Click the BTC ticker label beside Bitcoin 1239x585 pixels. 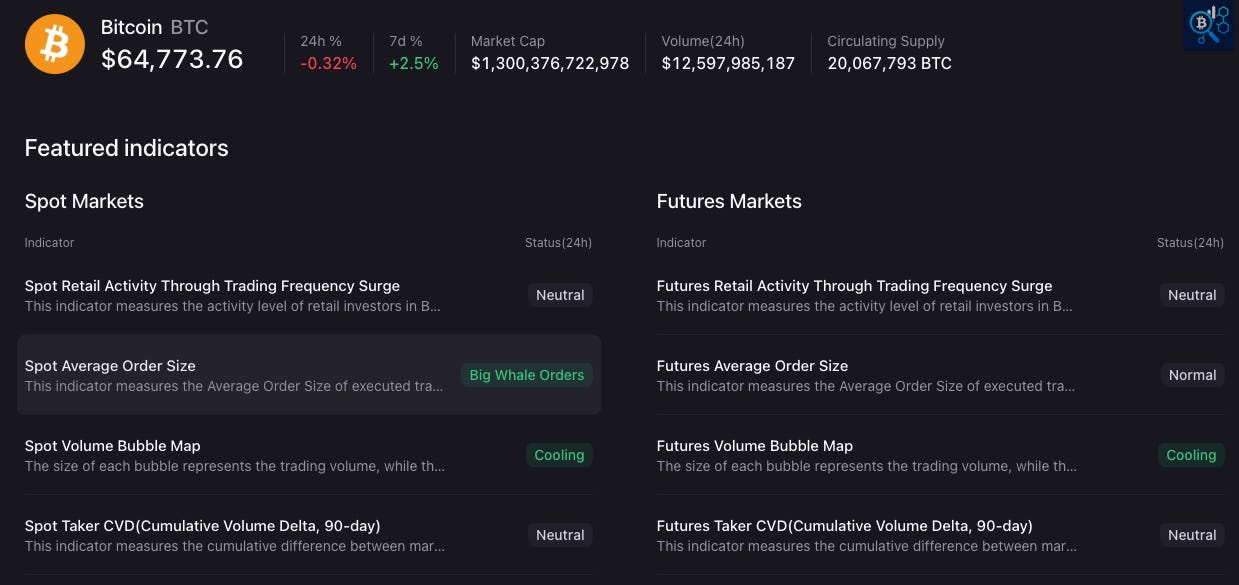point(190,28)
